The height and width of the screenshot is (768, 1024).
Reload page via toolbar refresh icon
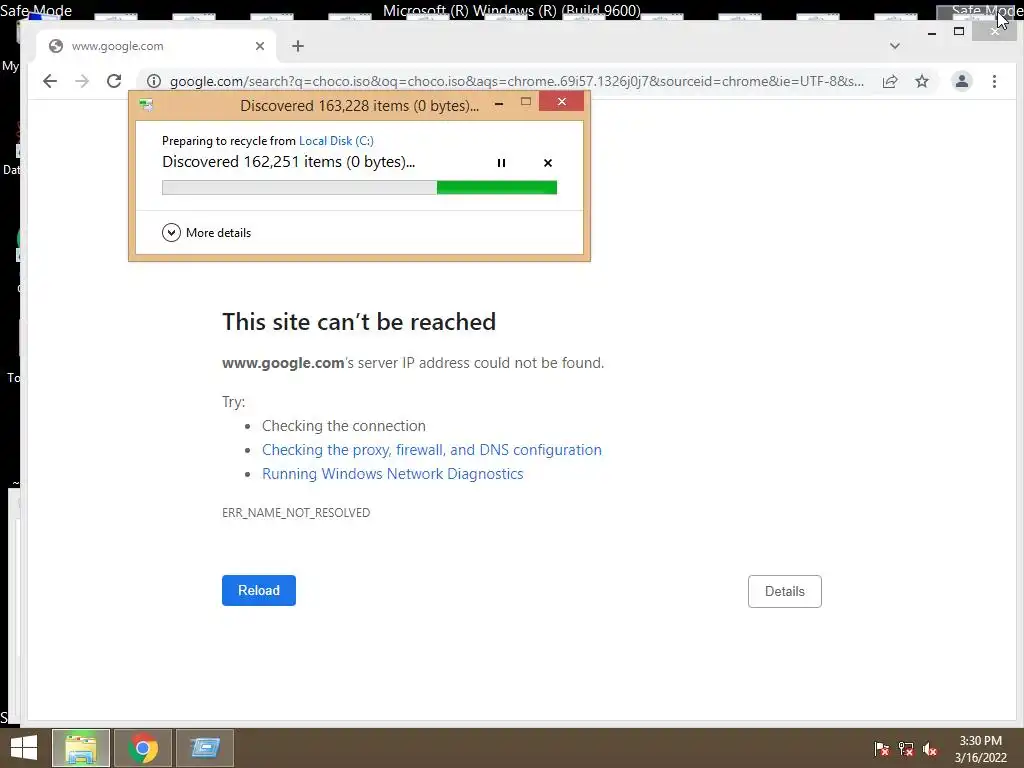[114, 81]
